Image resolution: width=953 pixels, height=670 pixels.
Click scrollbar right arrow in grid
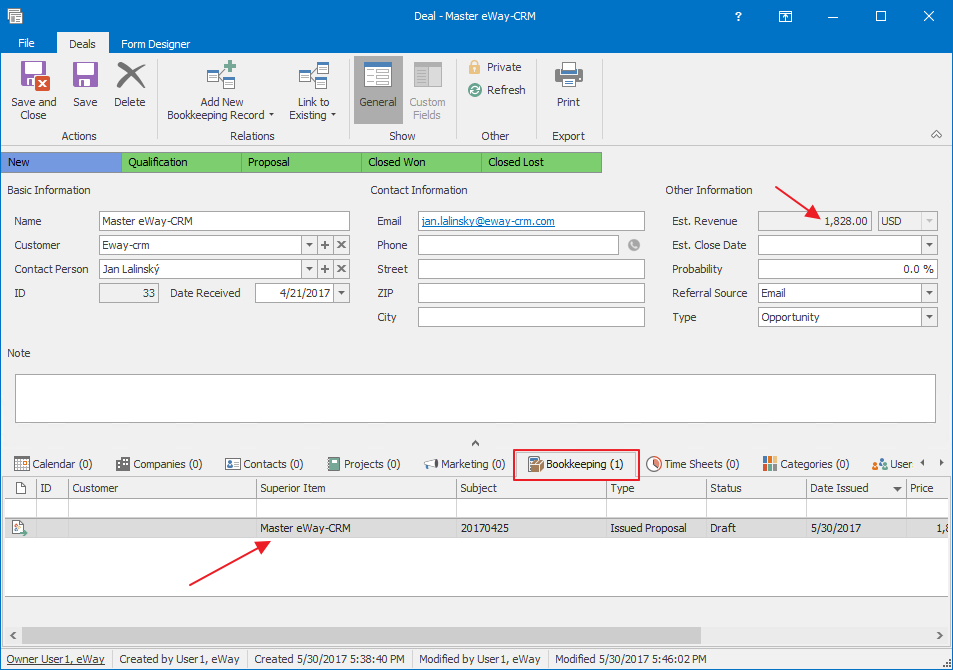point(940,635)
